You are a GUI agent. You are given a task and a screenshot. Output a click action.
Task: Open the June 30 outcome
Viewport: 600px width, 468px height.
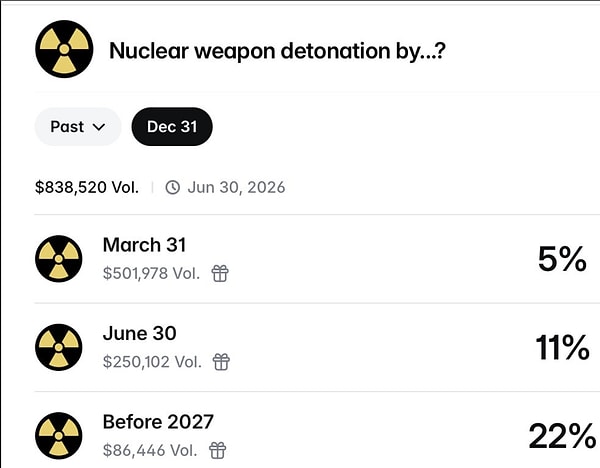(x=139, y=333)
